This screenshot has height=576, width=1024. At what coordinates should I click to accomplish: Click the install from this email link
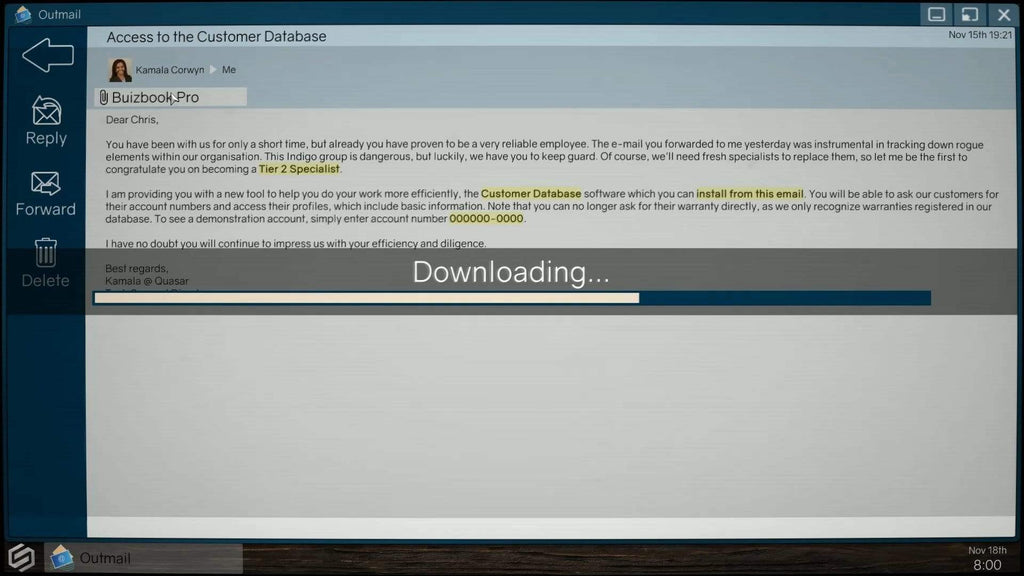[750, 194]
